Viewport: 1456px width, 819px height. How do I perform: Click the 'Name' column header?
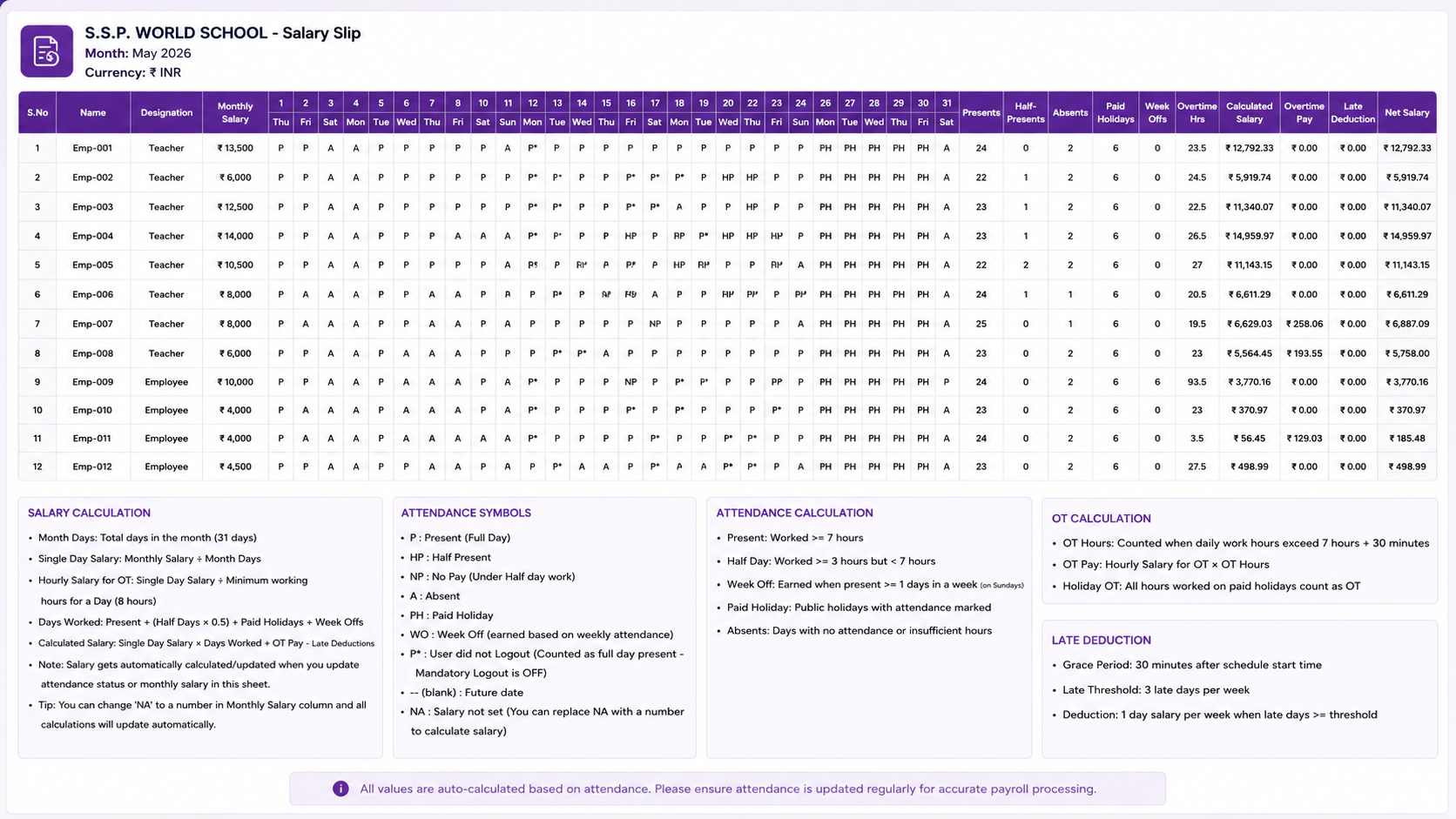point(93,112)
